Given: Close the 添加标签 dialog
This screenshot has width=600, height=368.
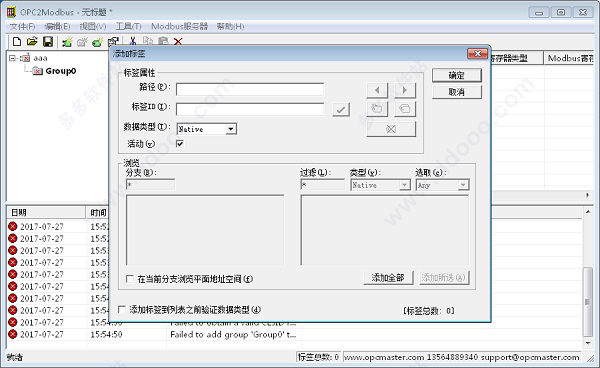Looking at the screenshot, I should 477,54.
